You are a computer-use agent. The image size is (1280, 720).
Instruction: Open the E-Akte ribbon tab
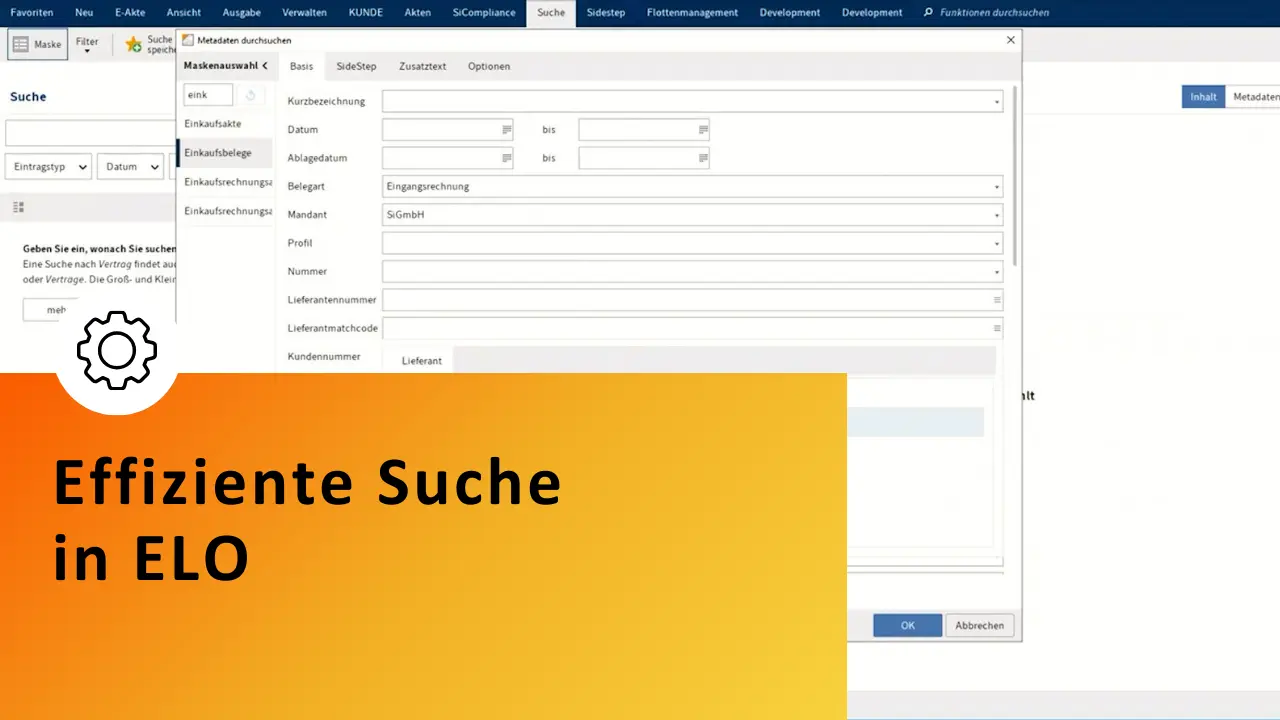click(x=130, y=13)
